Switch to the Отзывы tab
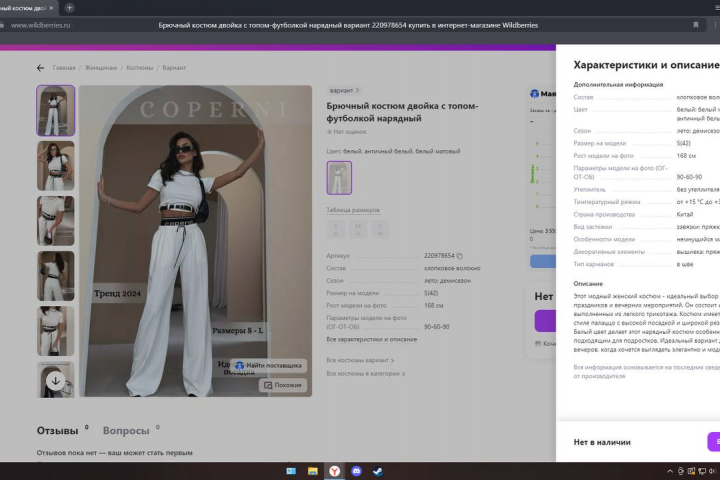720x480 pixels. tap(57, 431)
